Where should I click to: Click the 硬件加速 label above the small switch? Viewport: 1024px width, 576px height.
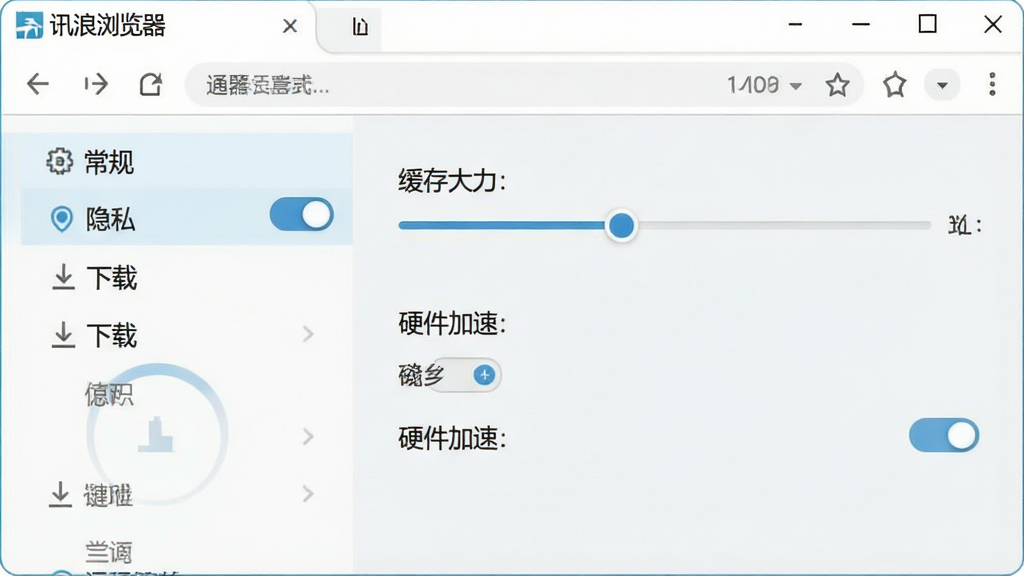click(x=452, y=323)
